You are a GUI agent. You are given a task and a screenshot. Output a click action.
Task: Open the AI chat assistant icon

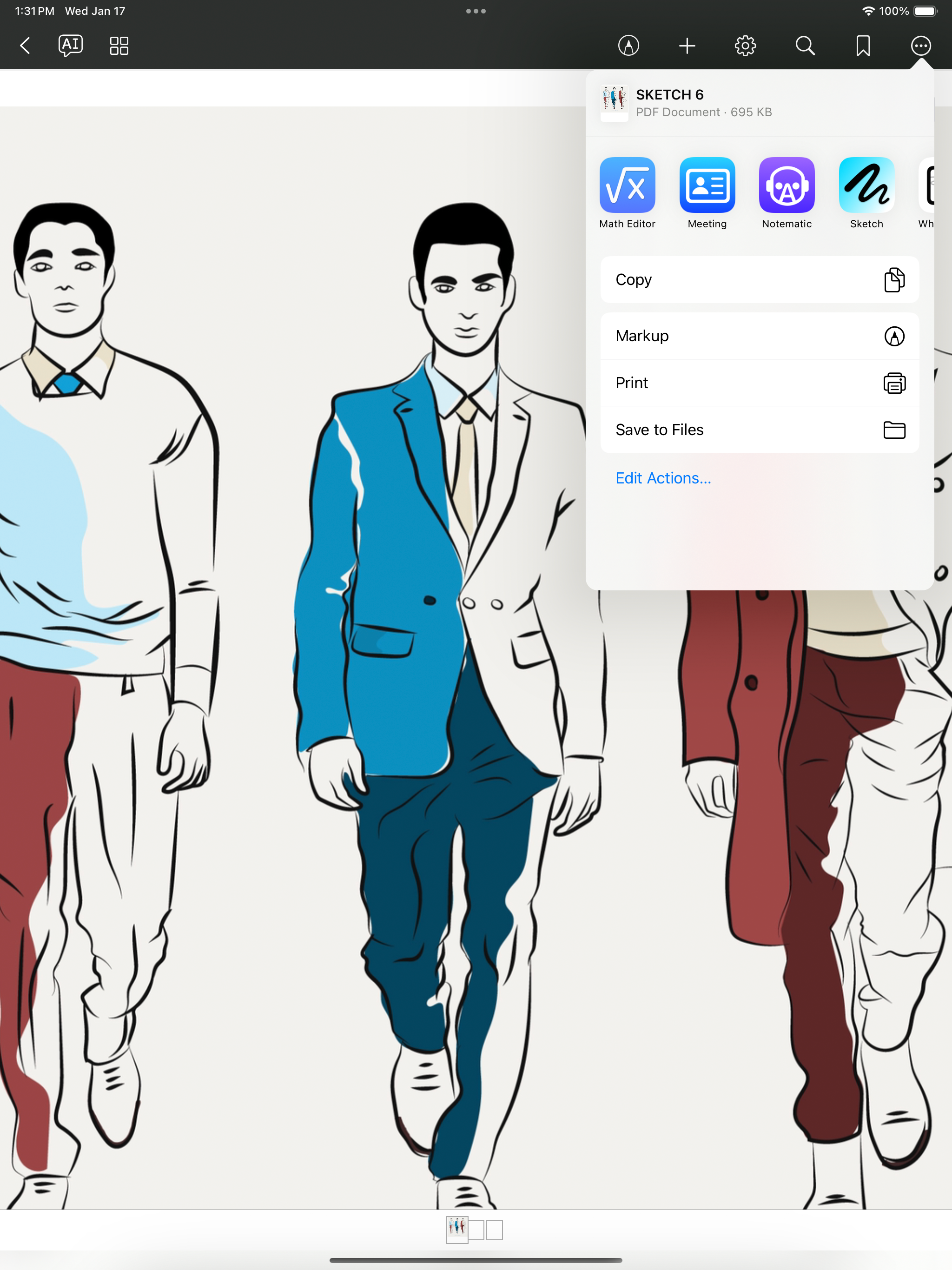coord(70,46)
